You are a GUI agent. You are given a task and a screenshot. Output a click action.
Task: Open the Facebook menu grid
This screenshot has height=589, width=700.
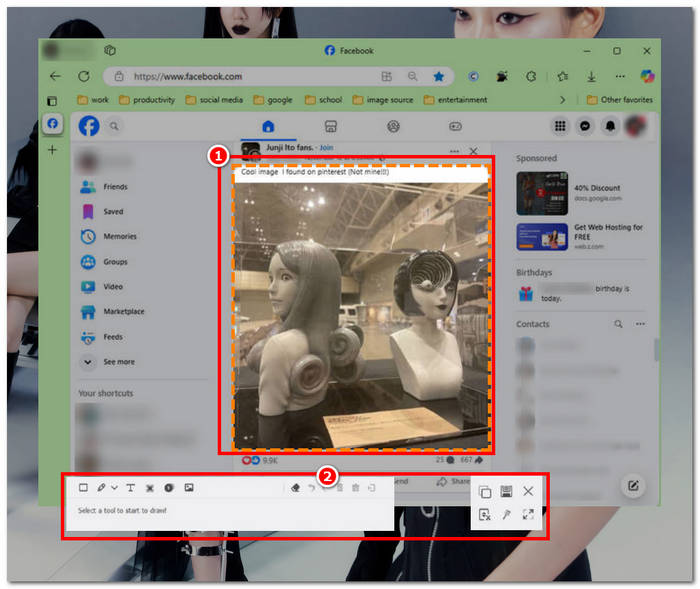[560, 126]
